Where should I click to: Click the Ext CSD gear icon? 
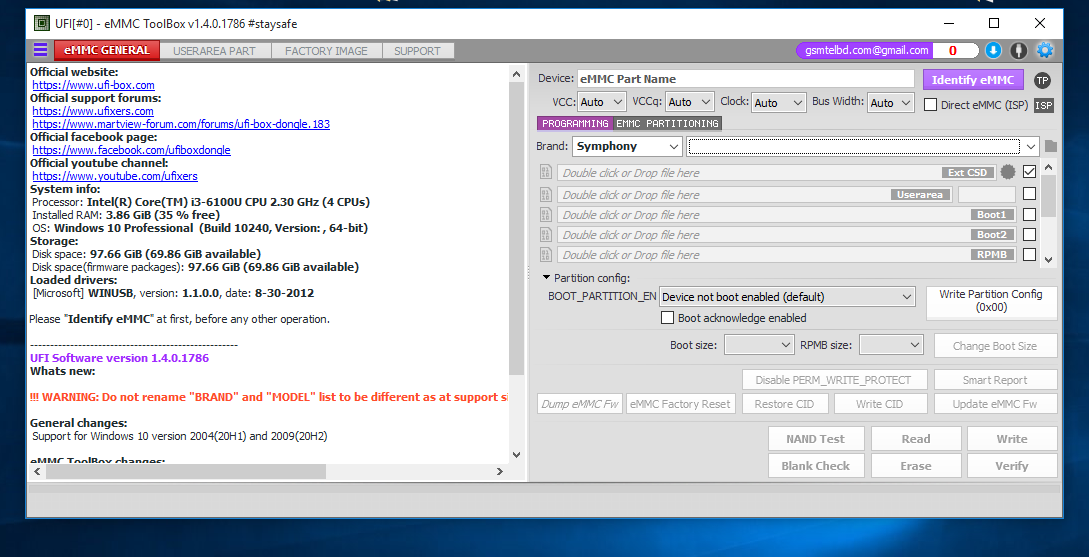point(1008,173)
